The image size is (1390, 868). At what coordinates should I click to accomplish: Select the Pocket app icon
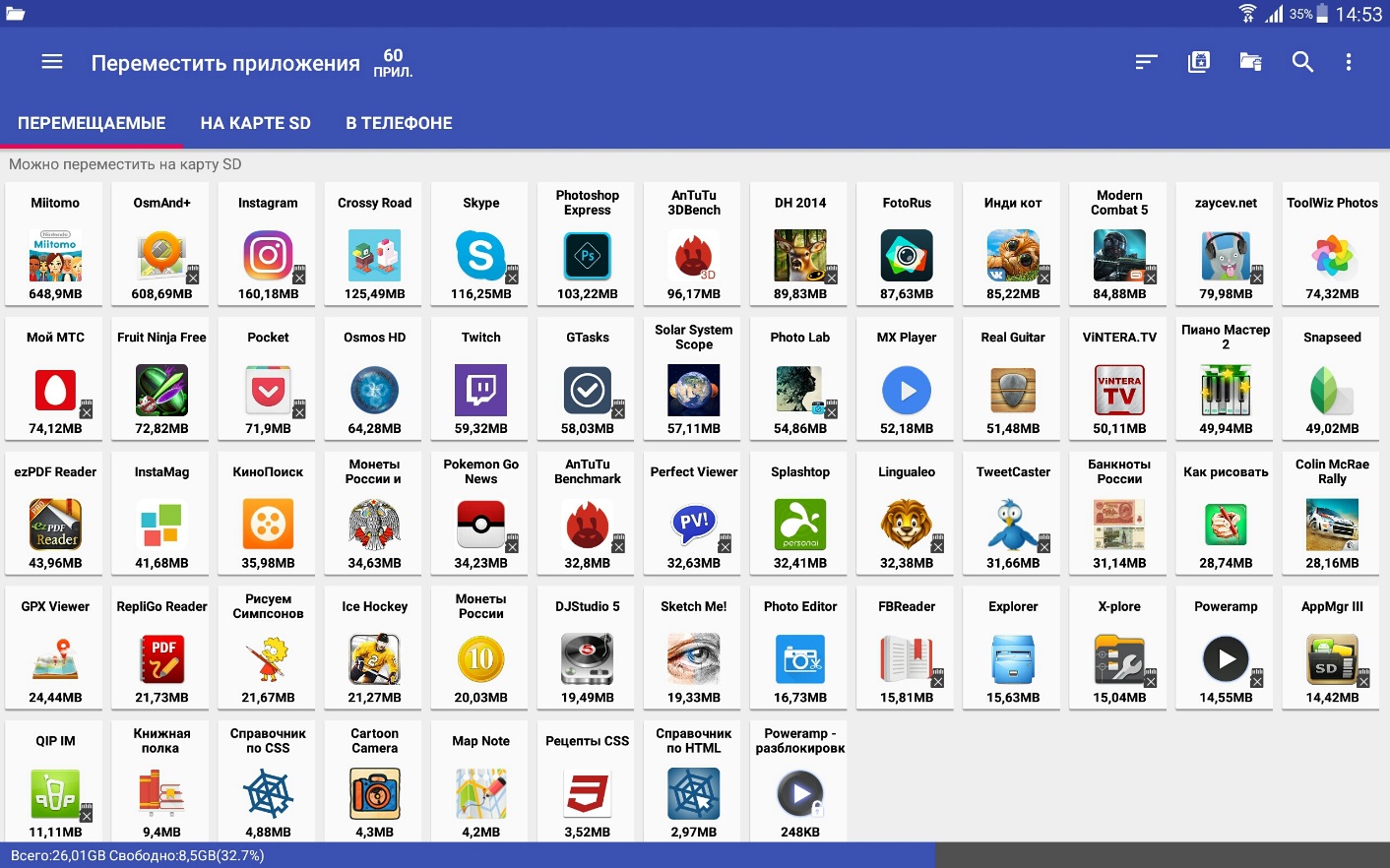click(268, 391)
